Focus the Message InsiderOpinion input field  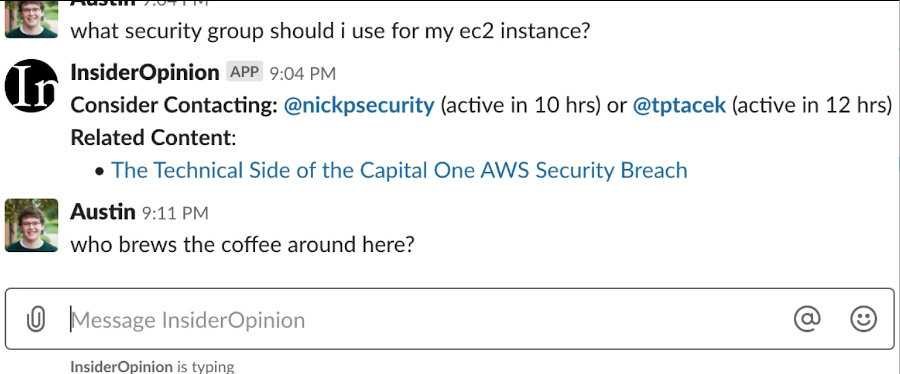[x=449, y=319]
